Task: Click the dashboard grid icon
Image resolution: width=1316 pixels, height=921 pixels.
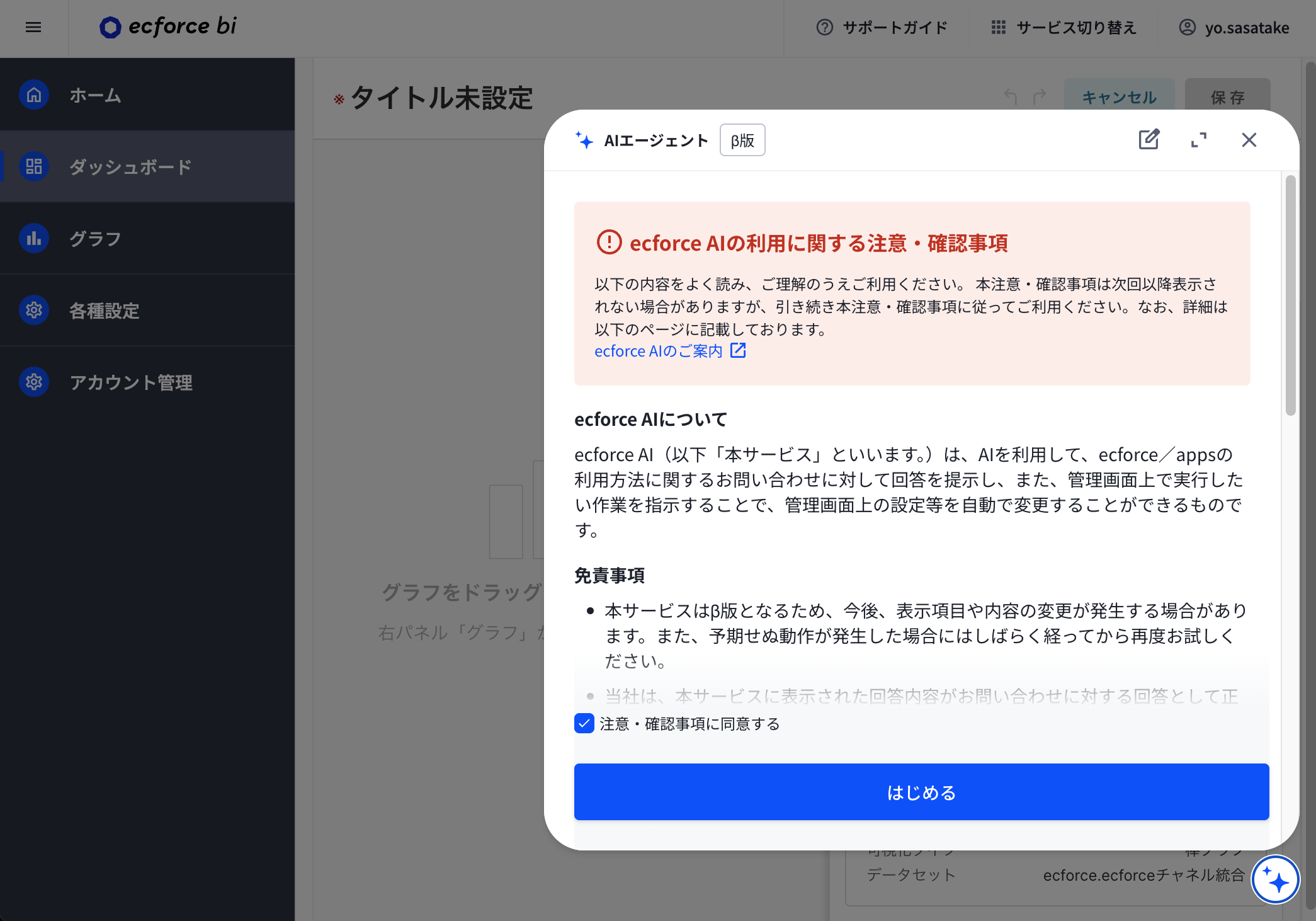Action: pyautogui.click(x=34, y=167)
